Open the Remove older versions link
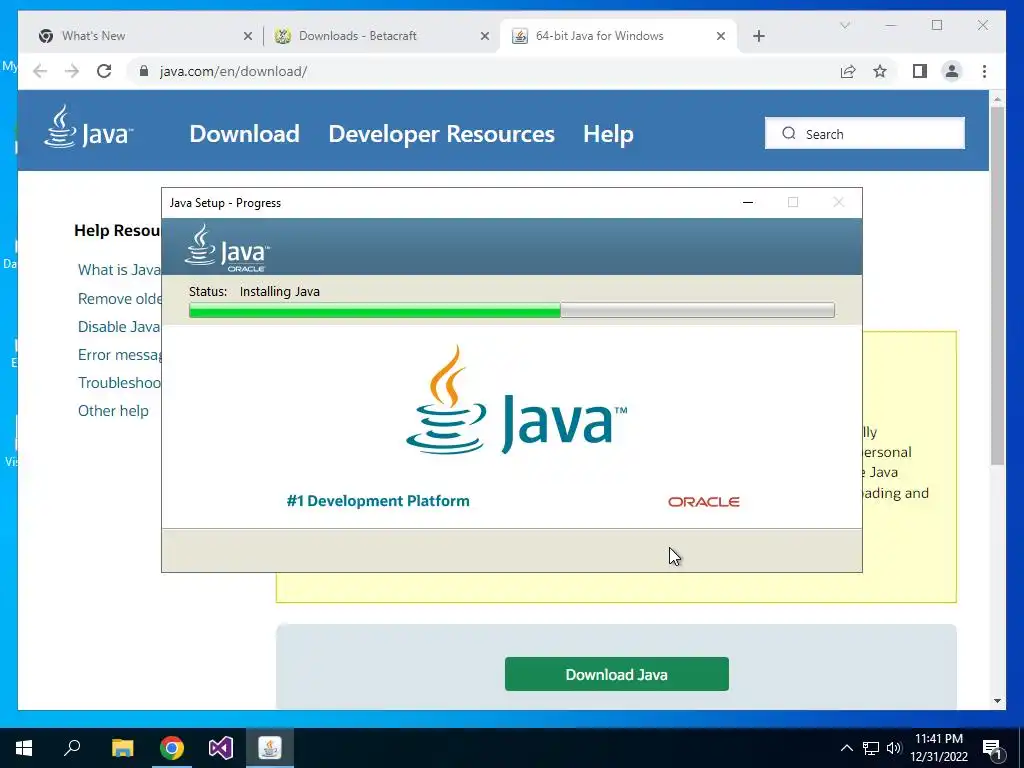 (120, 298)
